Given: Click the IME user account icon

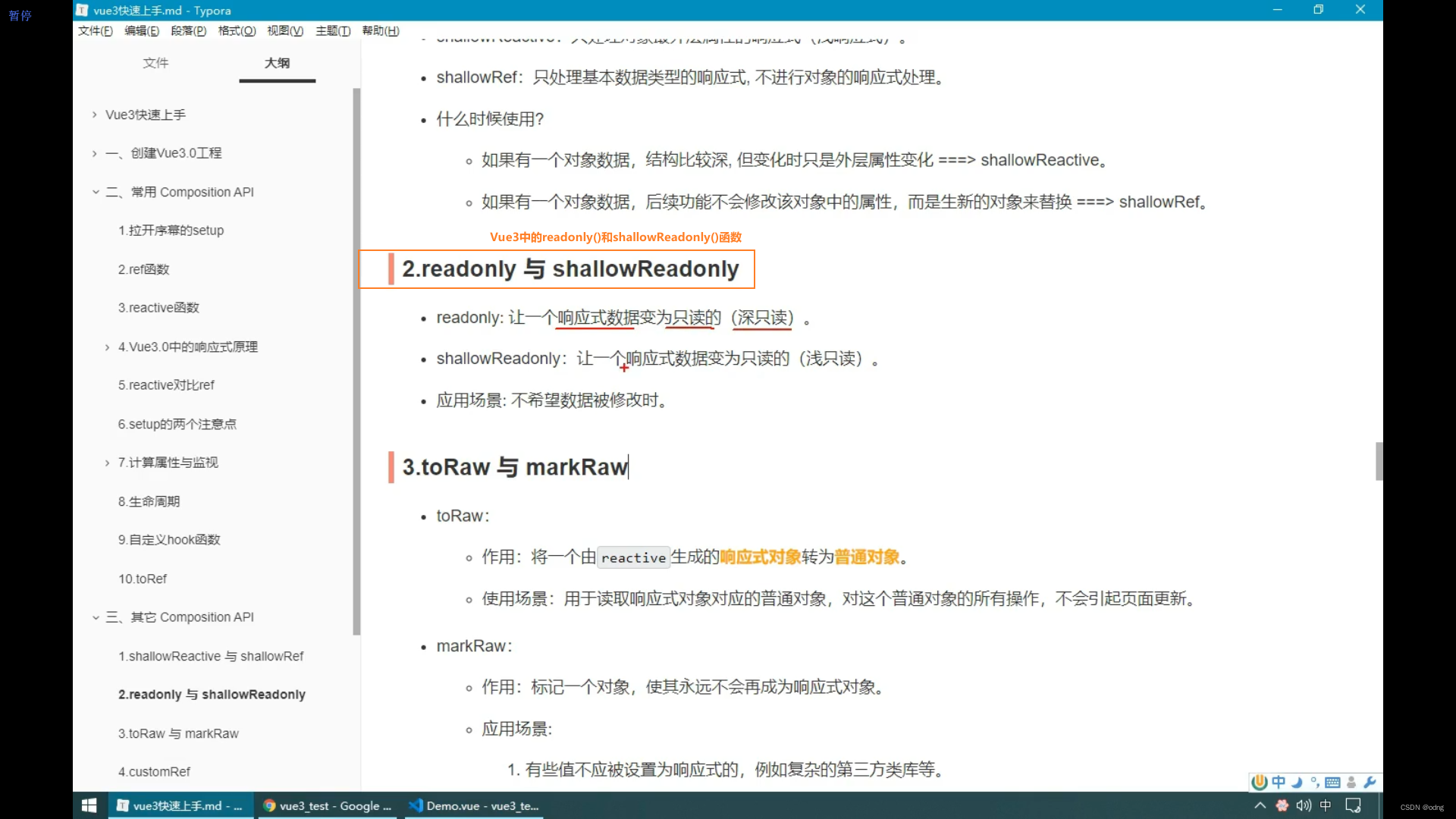Looking at the screenshot, I should [1351, 783].
